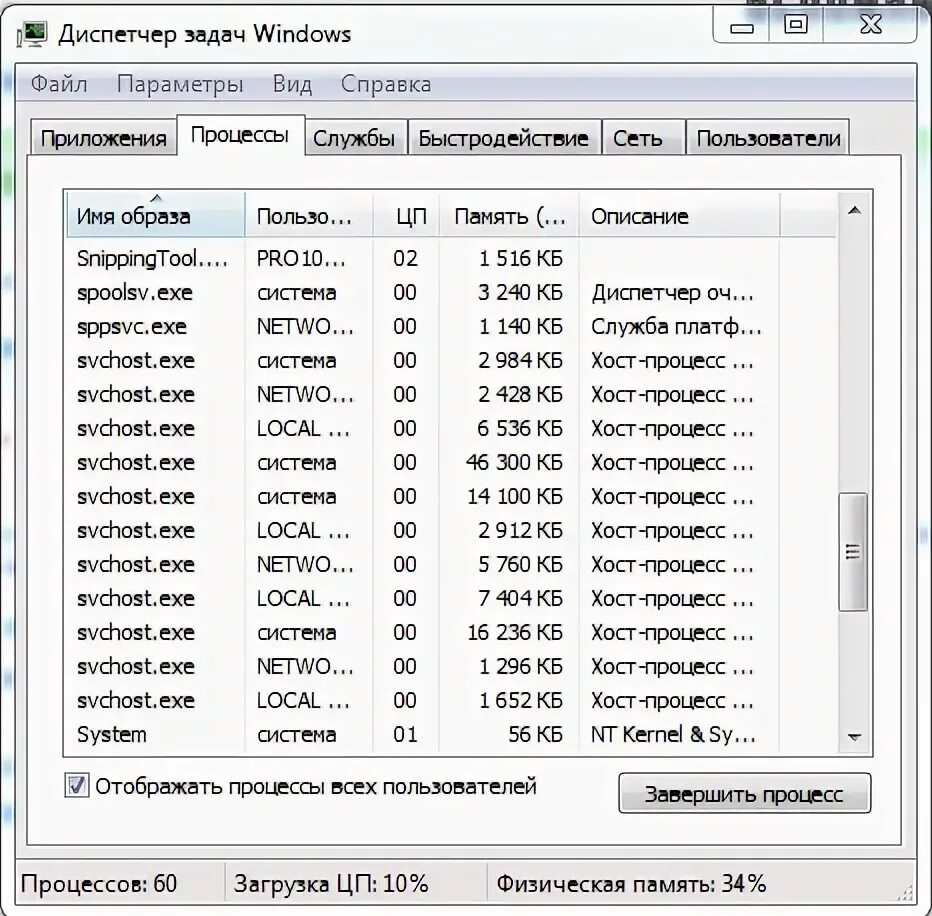
Task: Open the Пользователи tab
Action: (768, 138)
